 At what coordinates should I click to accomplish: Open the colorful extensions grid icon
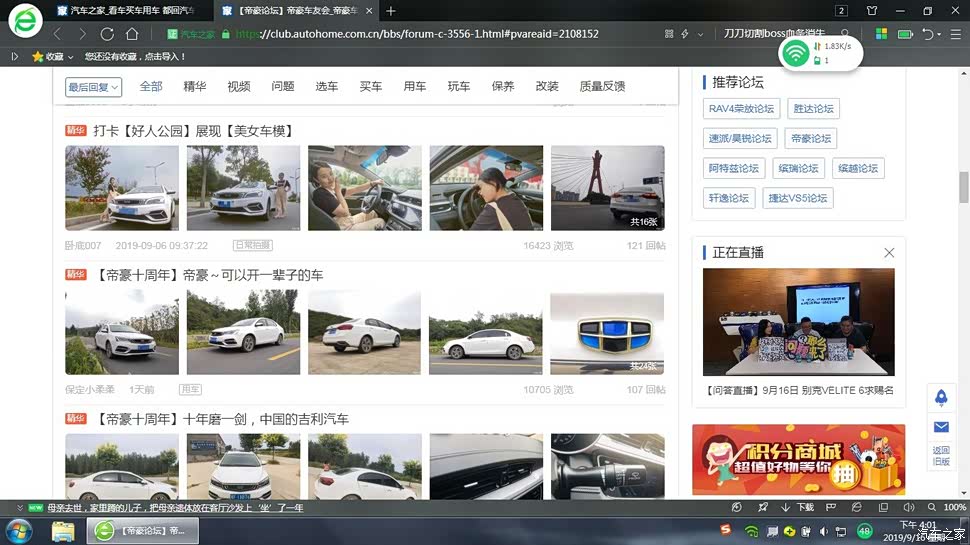click(x=882, y=34)
